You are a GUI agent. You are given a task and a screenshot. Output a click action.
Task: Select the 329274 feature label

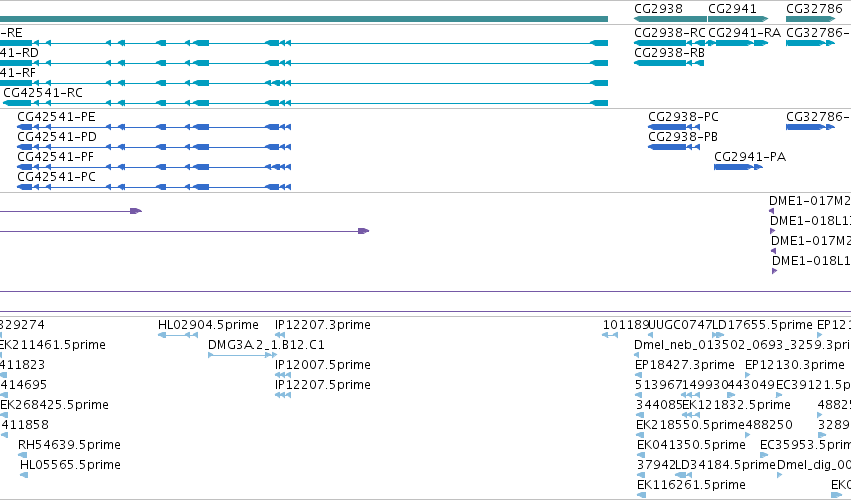coord(22,325)
